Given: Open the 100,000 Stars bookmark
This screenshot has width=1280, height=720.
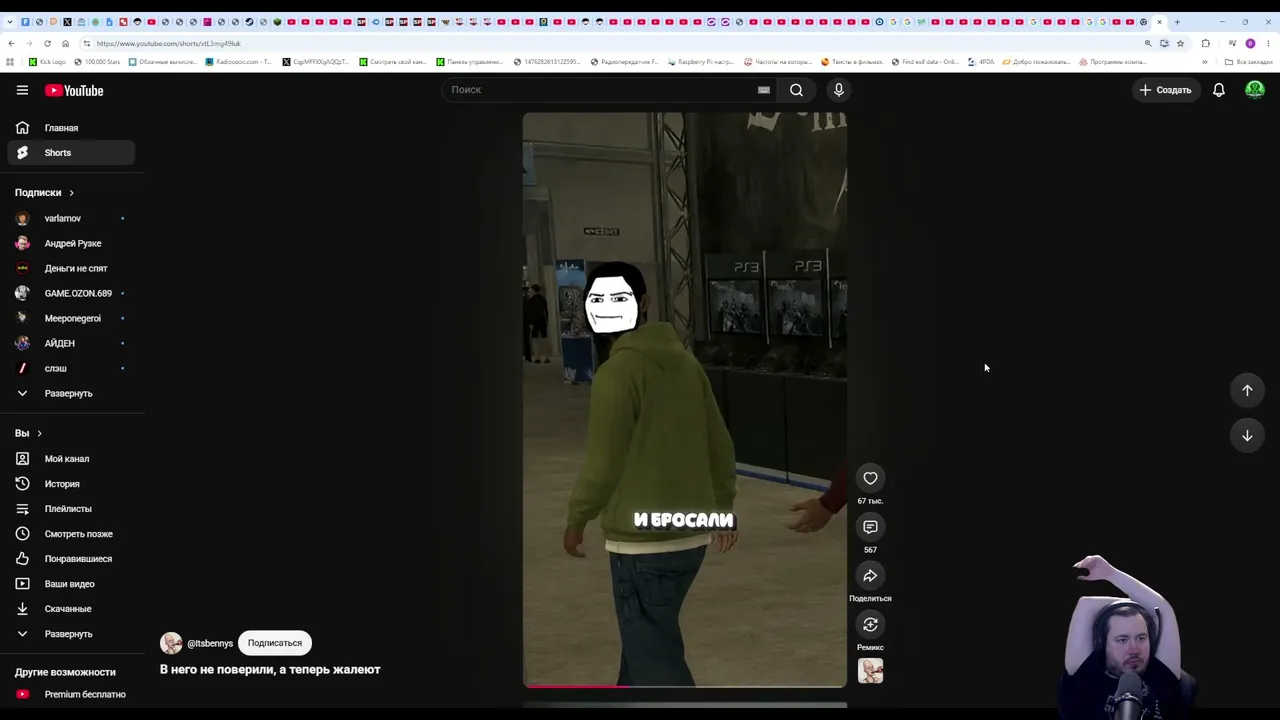Looking at the screenshot, I should pos(97,62).
